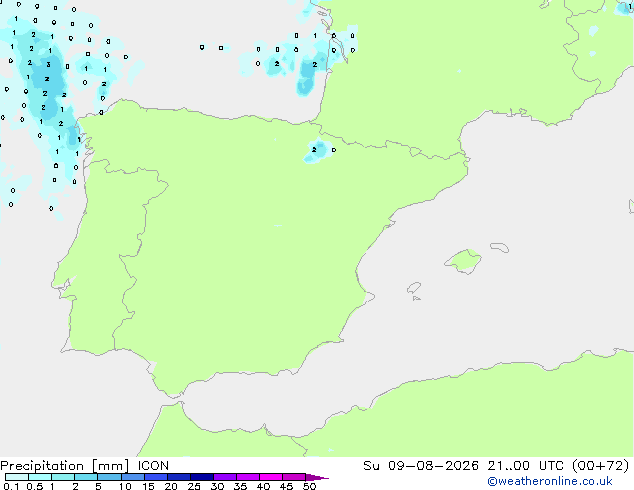The width and height of the screenshot is (634, 490).
Task: Click legend swatch between 25 and 30
Action: click(x=201, y=477)
